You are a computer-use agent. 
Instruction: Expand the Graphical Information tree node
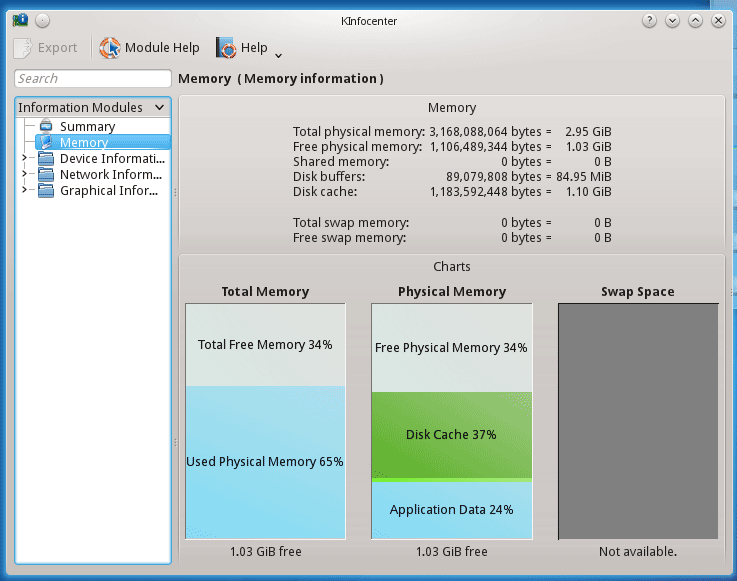24,190
